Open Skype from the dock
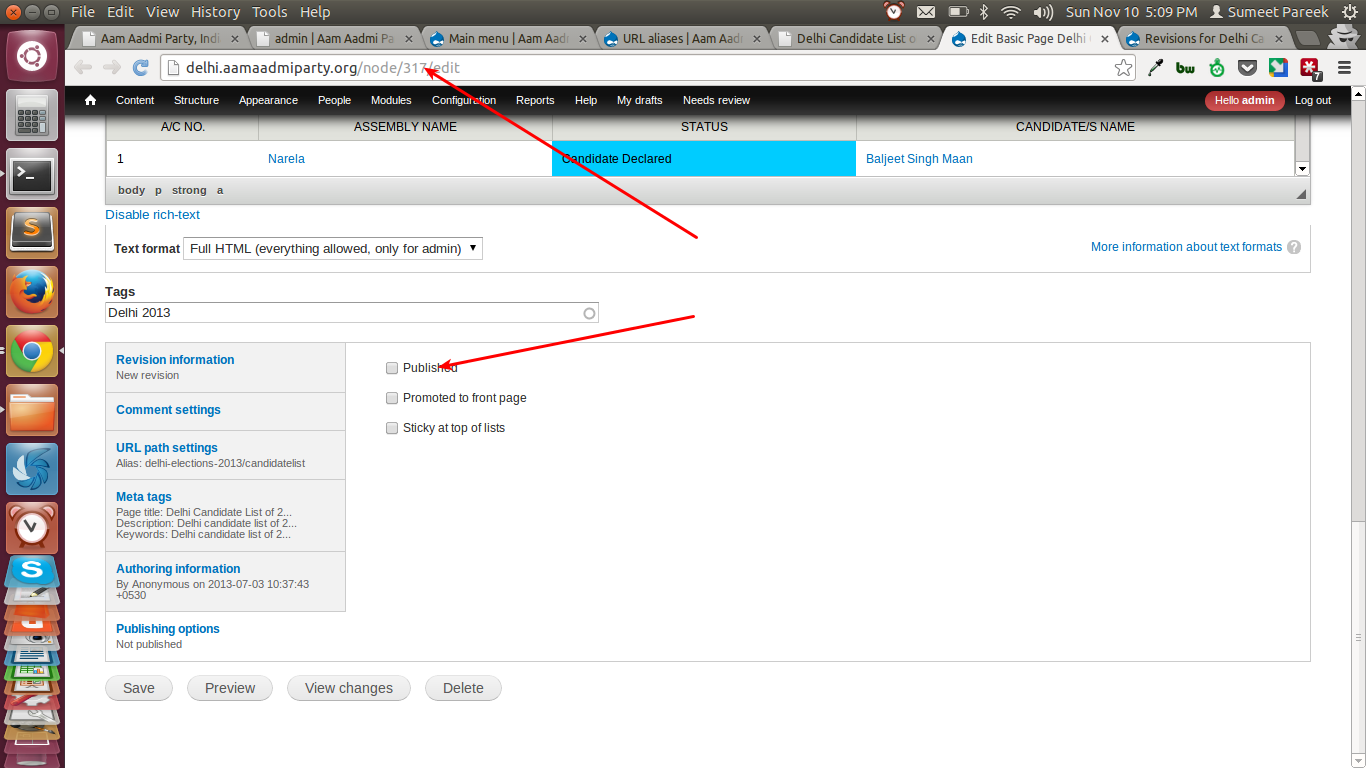The height and width of the screenshot is (768, 1366). 32,572
